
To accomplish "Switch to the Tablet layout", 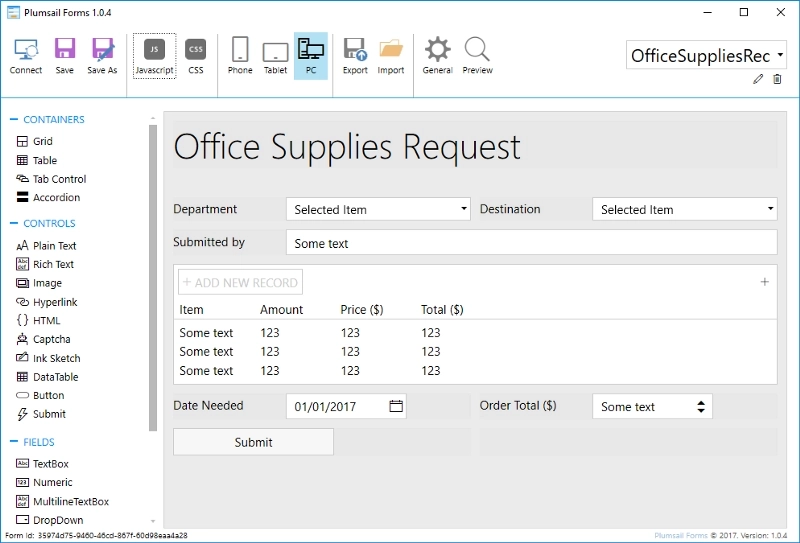I will point(276,56).
